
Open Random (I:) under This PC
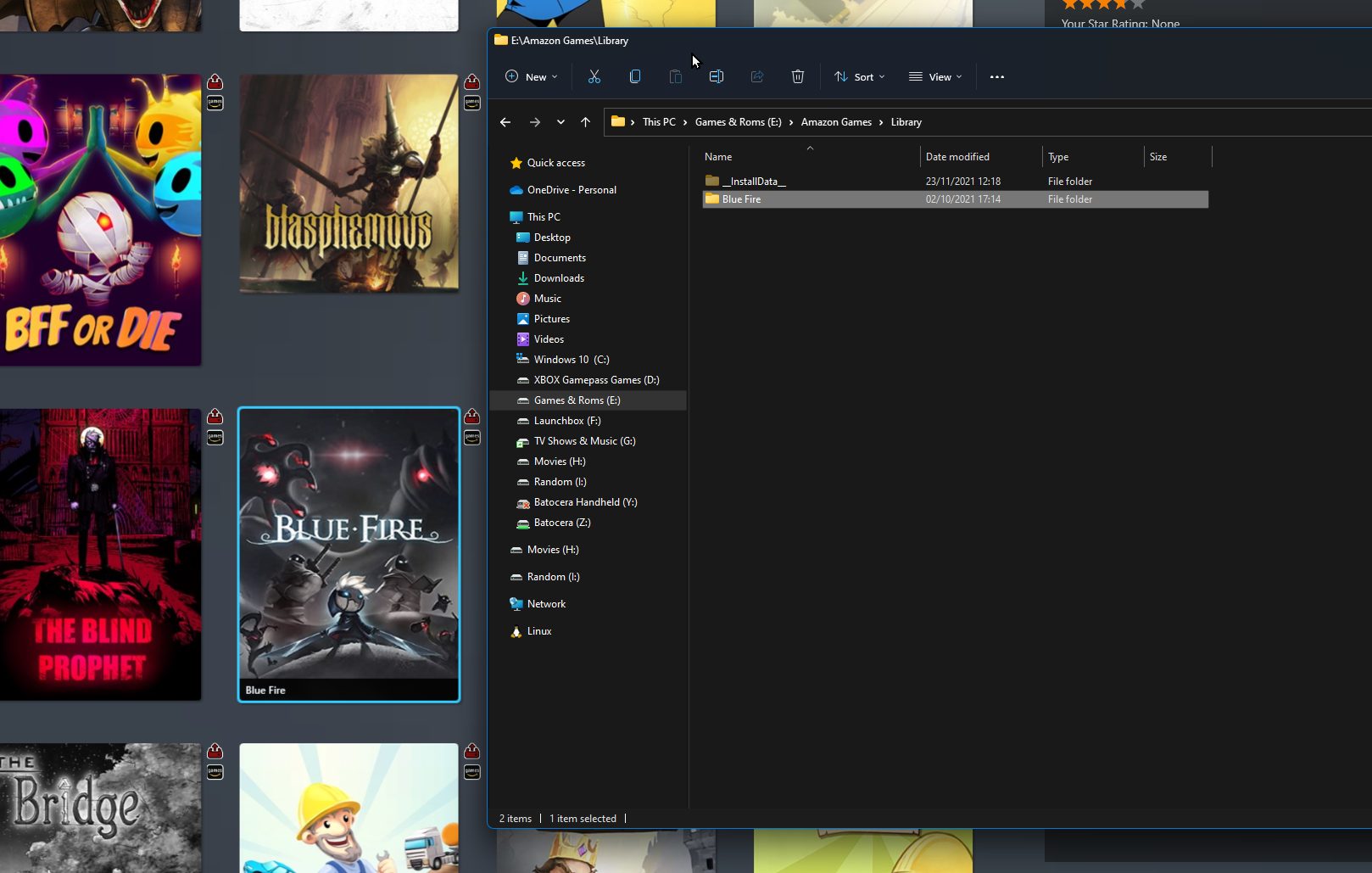tap(551, 482)
